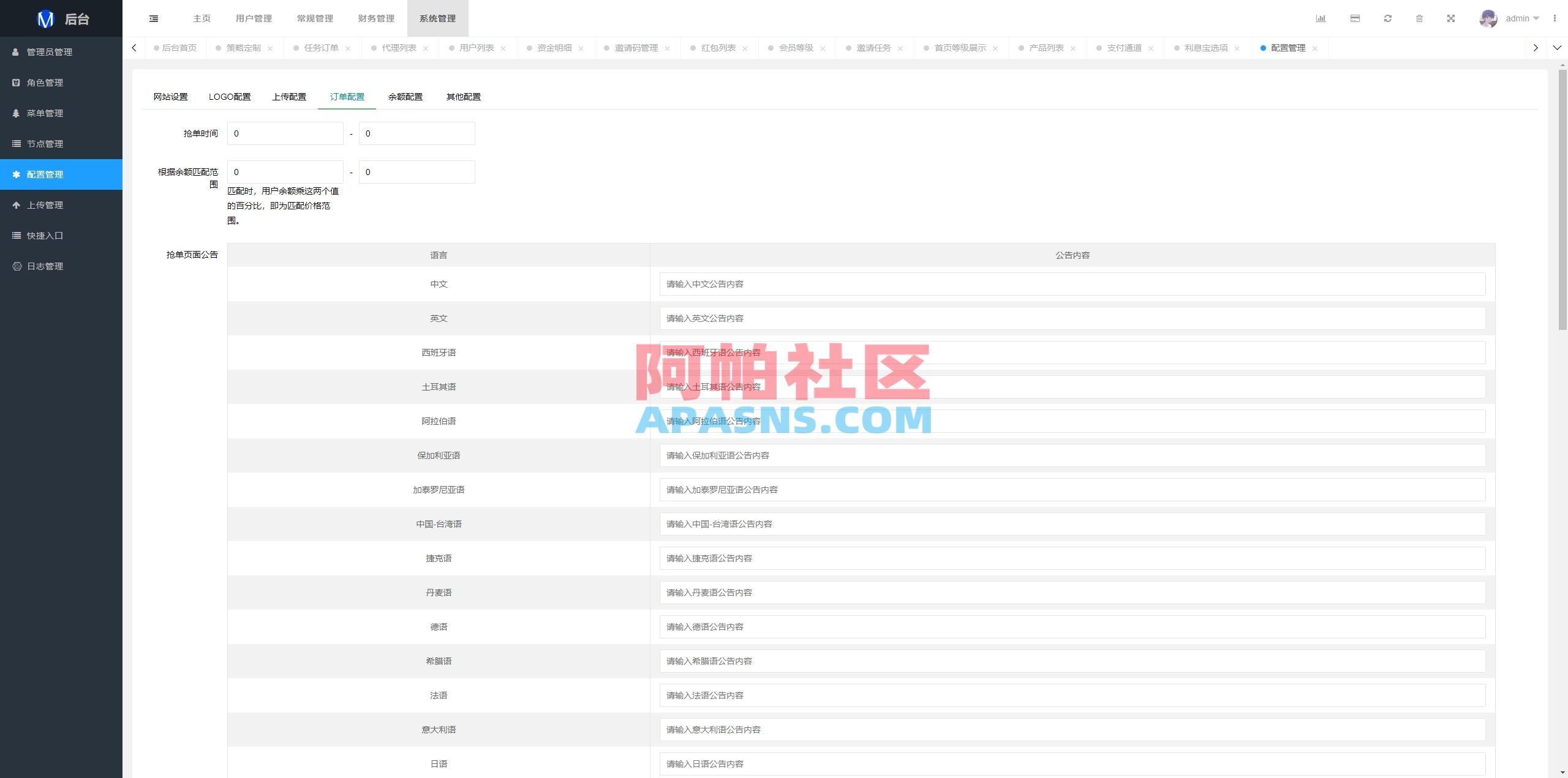Open the bar chart statistics icon
Screen dimensions: 1568x778
pos(1321,18)
